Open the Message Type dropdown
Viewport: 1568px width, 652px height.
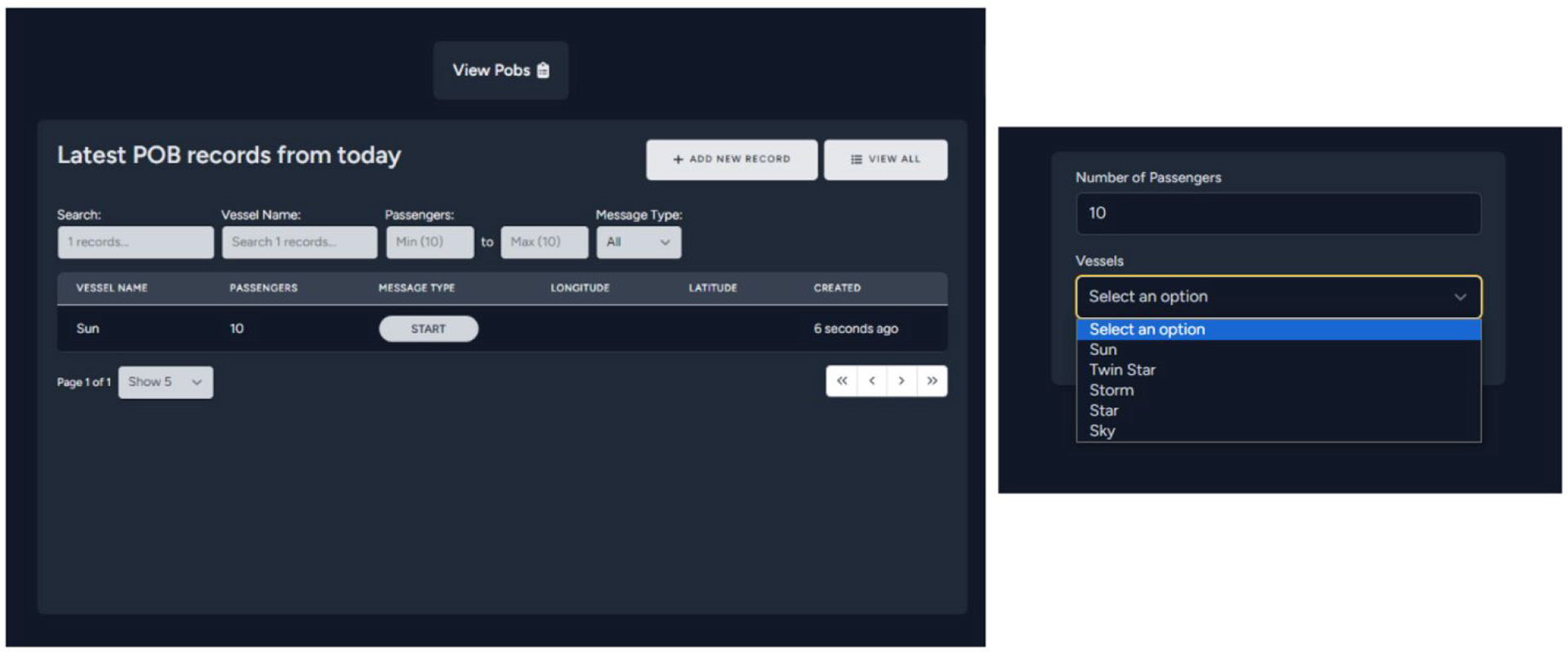[x=638, y=242]
